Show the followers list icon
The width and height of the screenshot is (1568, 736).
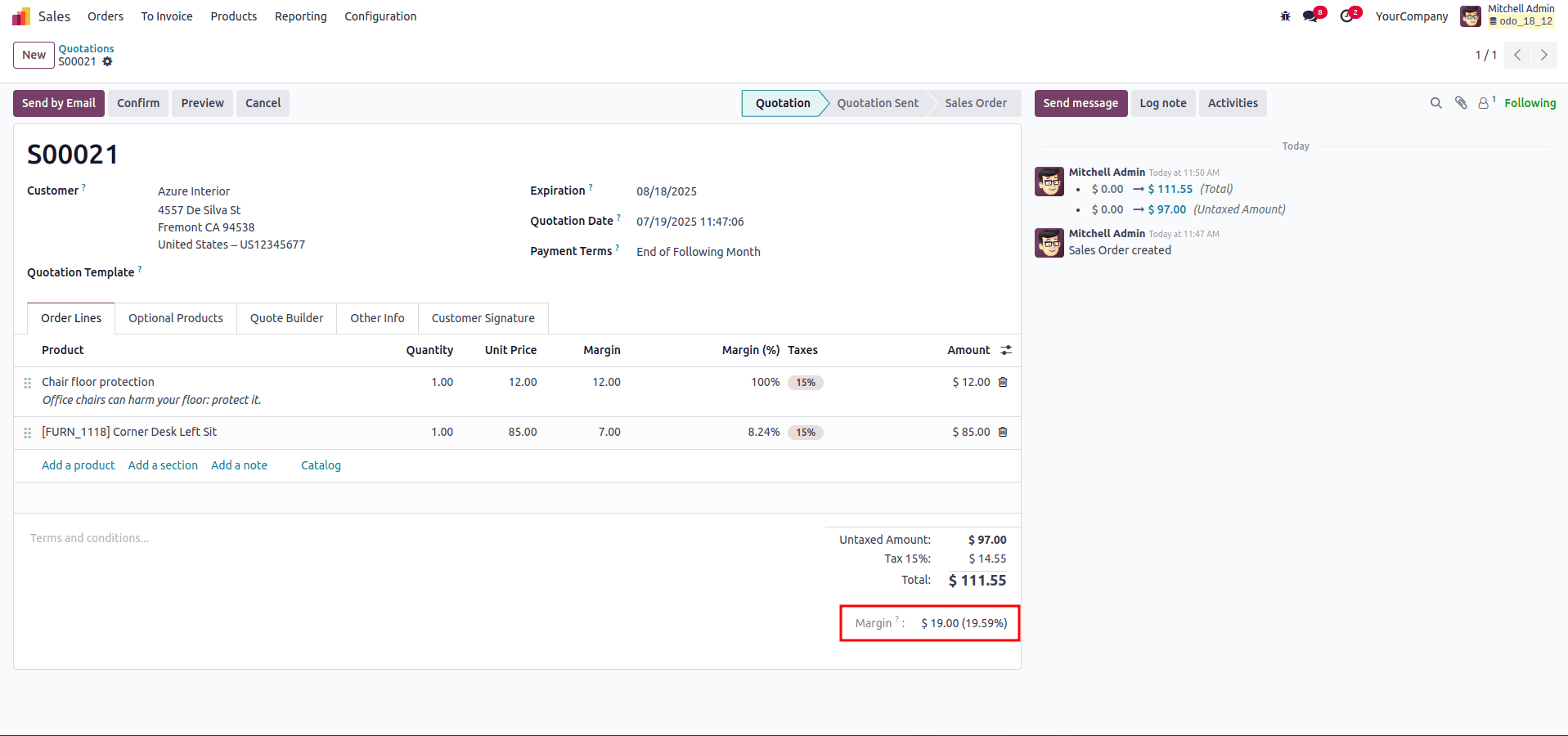pos(1484,103)
